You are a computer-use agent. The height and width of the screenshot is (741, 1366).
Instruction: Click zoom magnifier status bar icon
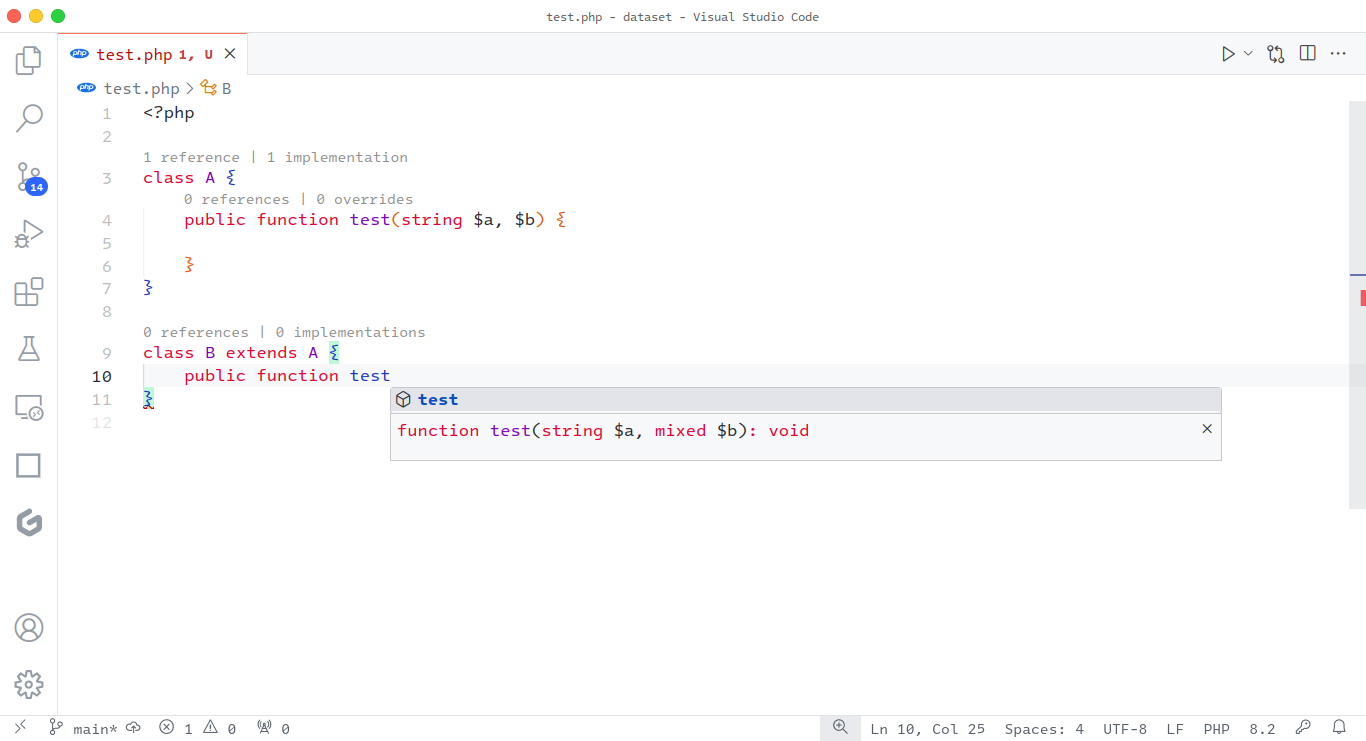pos(840,728)
